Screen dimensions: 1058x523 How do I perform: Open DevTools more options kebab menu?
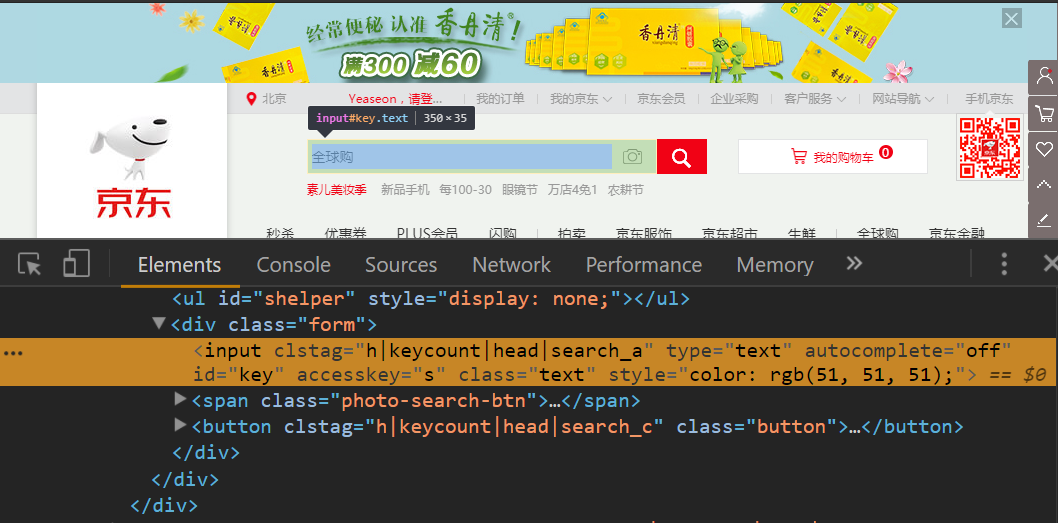1004,264
